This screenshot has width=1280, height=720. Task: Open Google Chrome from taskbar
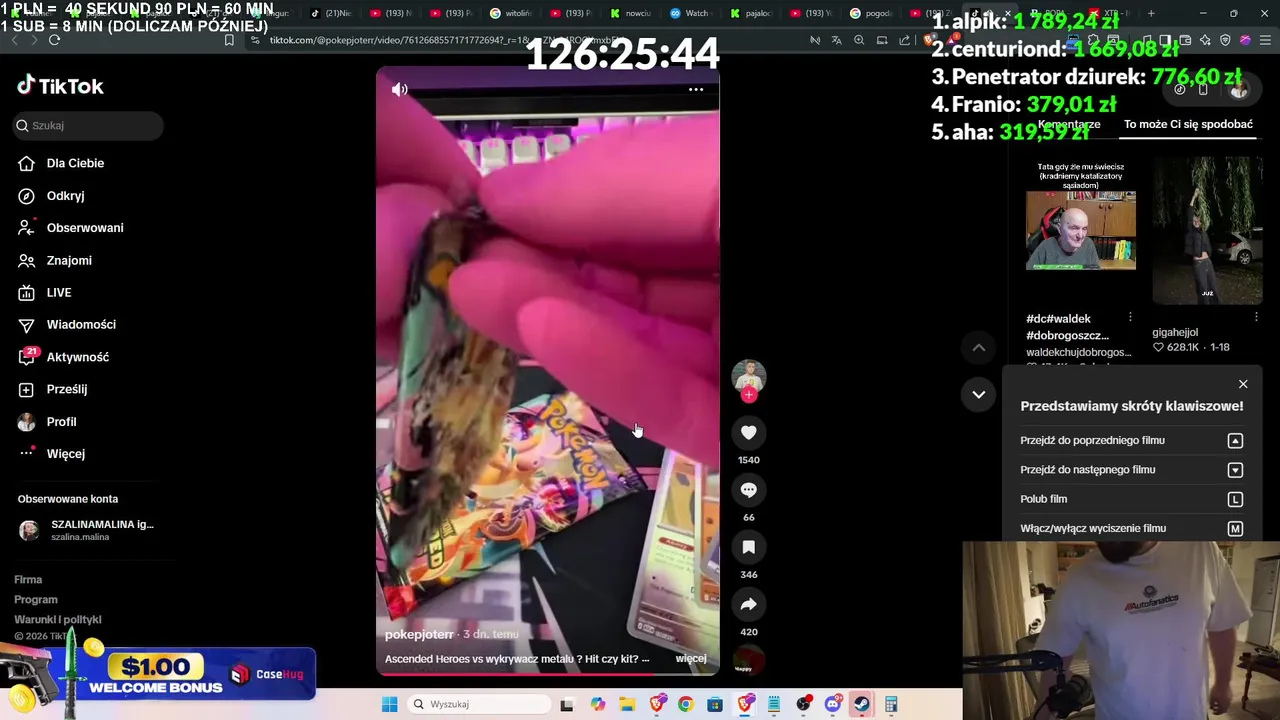(x=685, y=704)
